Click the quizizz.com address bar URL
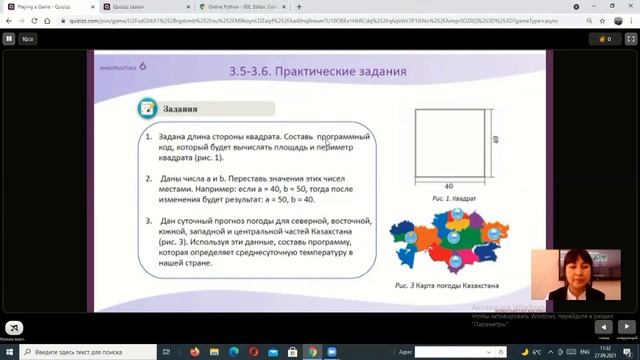Image resolution: width=640 pixels, height=360 pixels. (314, 21)
